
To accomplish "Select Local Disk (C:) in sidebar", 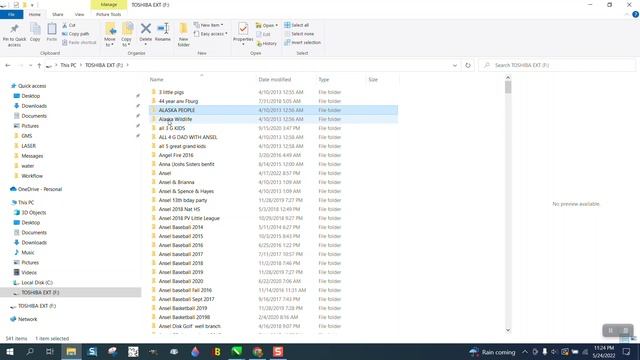I will click(37, 282).
